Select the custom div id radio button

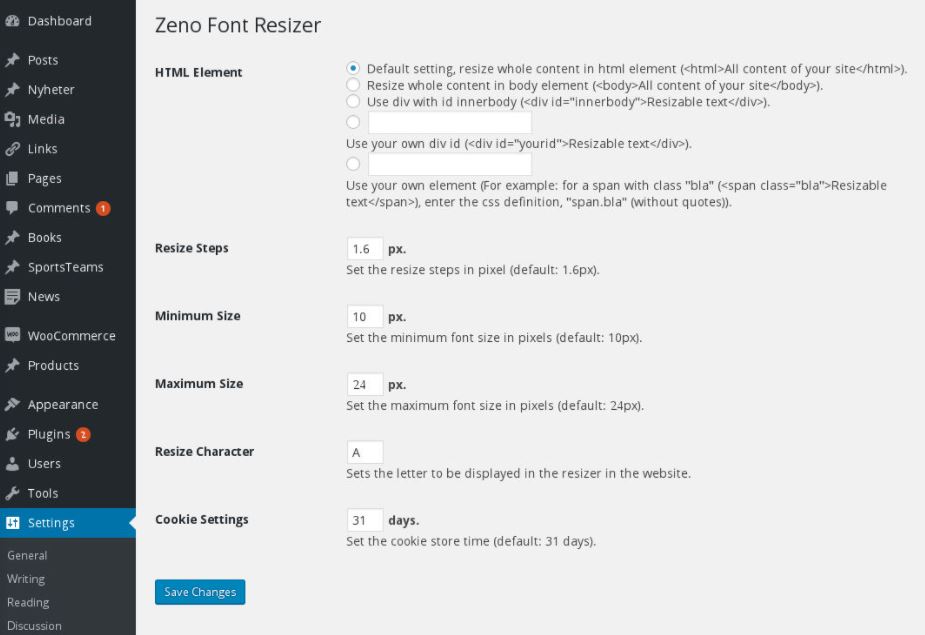pyautogui.click(x=353, y=122)
